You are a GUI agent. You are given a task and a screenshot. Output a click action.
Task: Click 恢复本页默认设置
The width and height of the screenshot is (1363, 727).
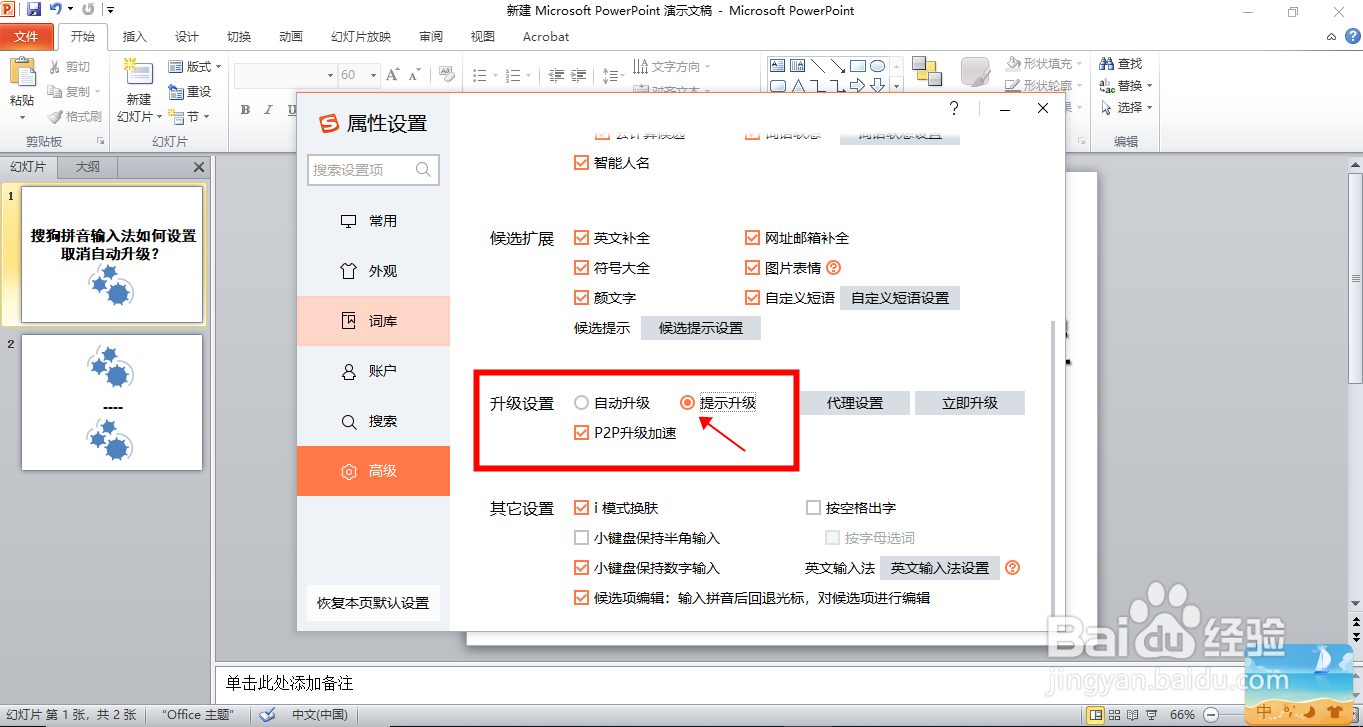pyautogui.click(x=373, y=603)
